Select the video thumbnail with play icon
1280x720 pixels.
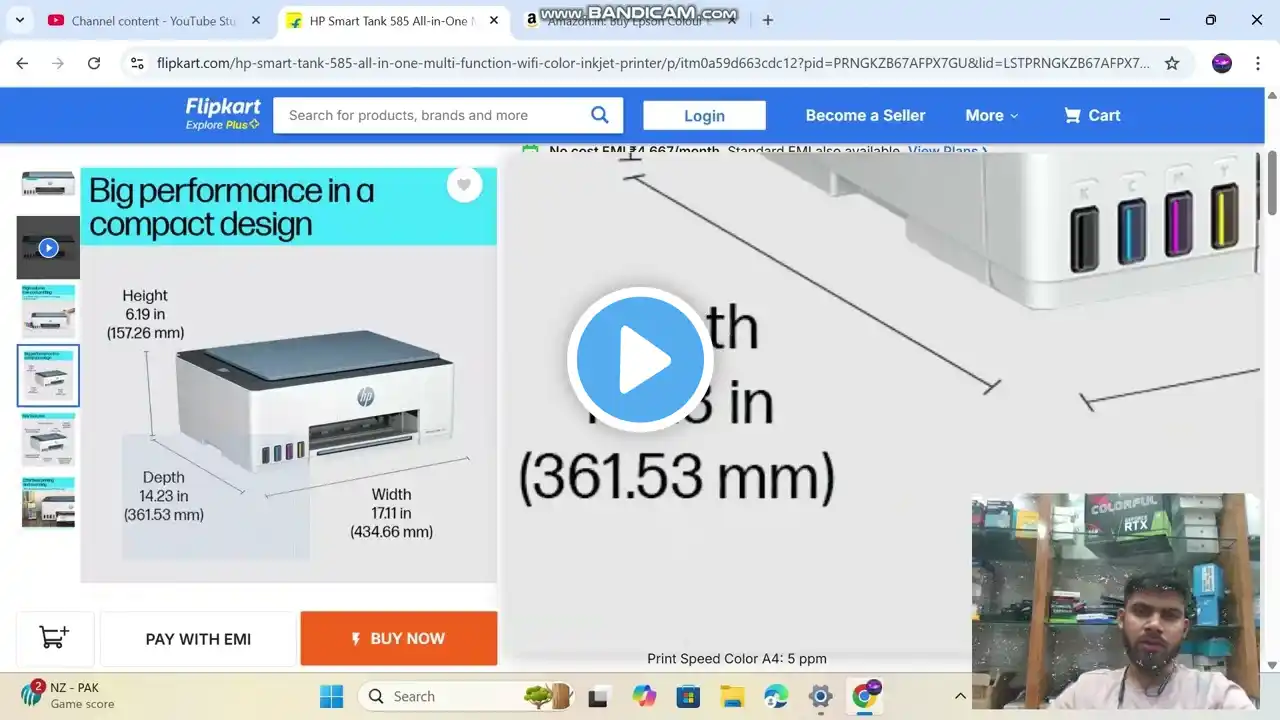click(x=48, y=247)
